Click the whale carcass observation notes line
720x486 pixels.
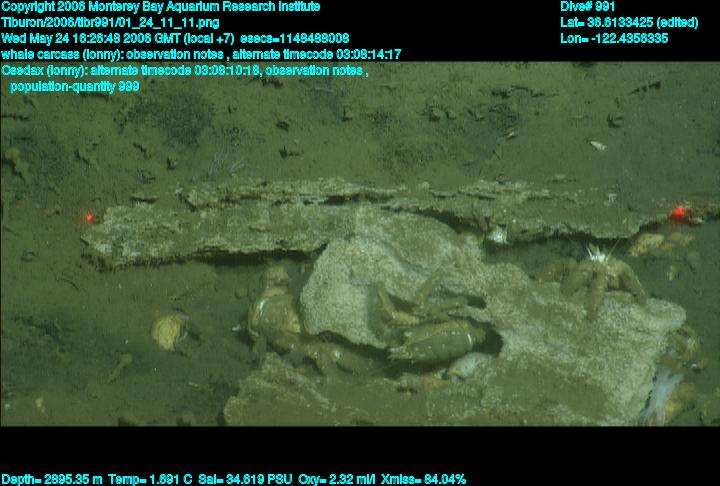[x=201, y=54]
